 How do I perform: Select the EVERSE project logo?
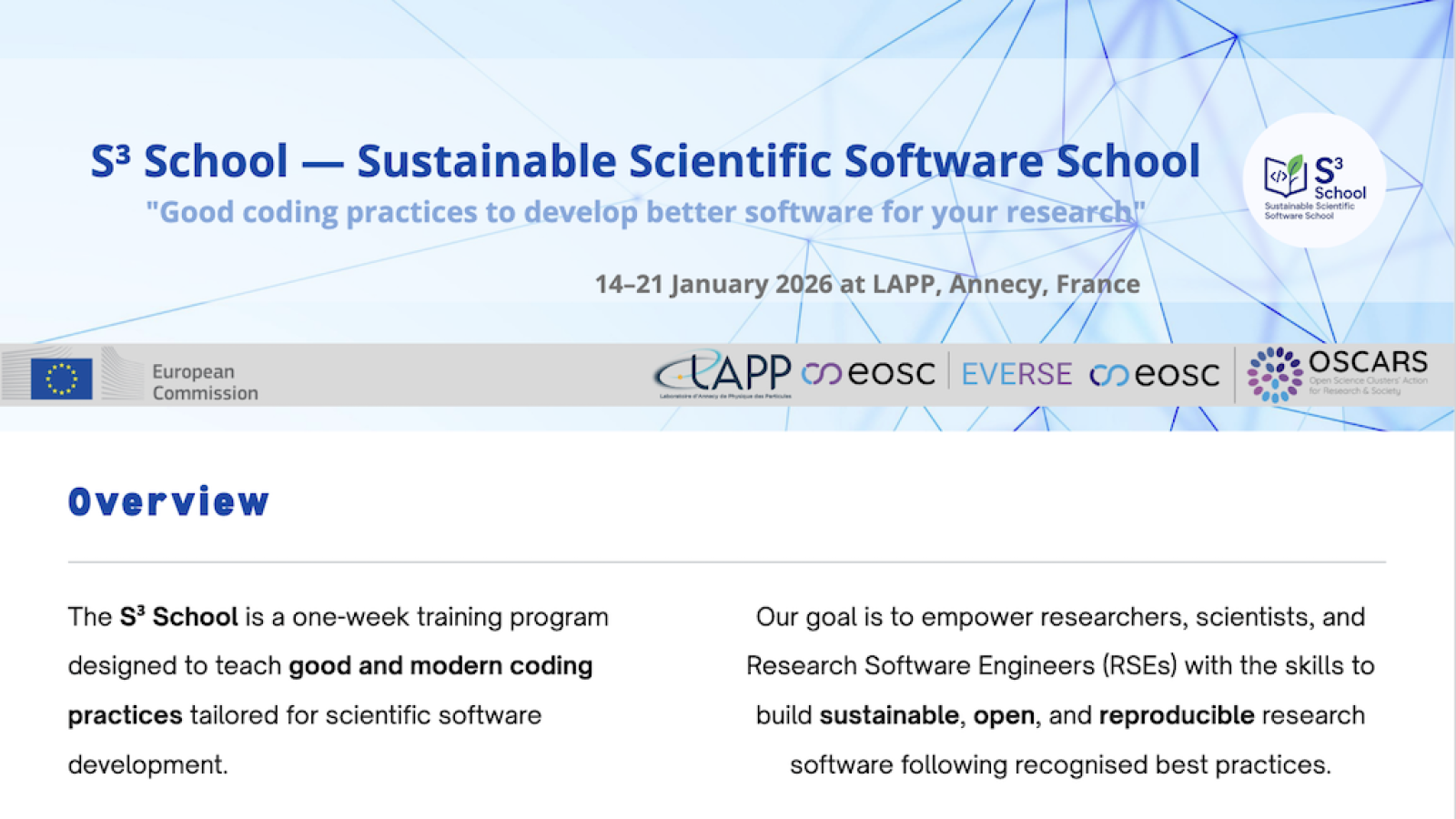pos(1016,374)
